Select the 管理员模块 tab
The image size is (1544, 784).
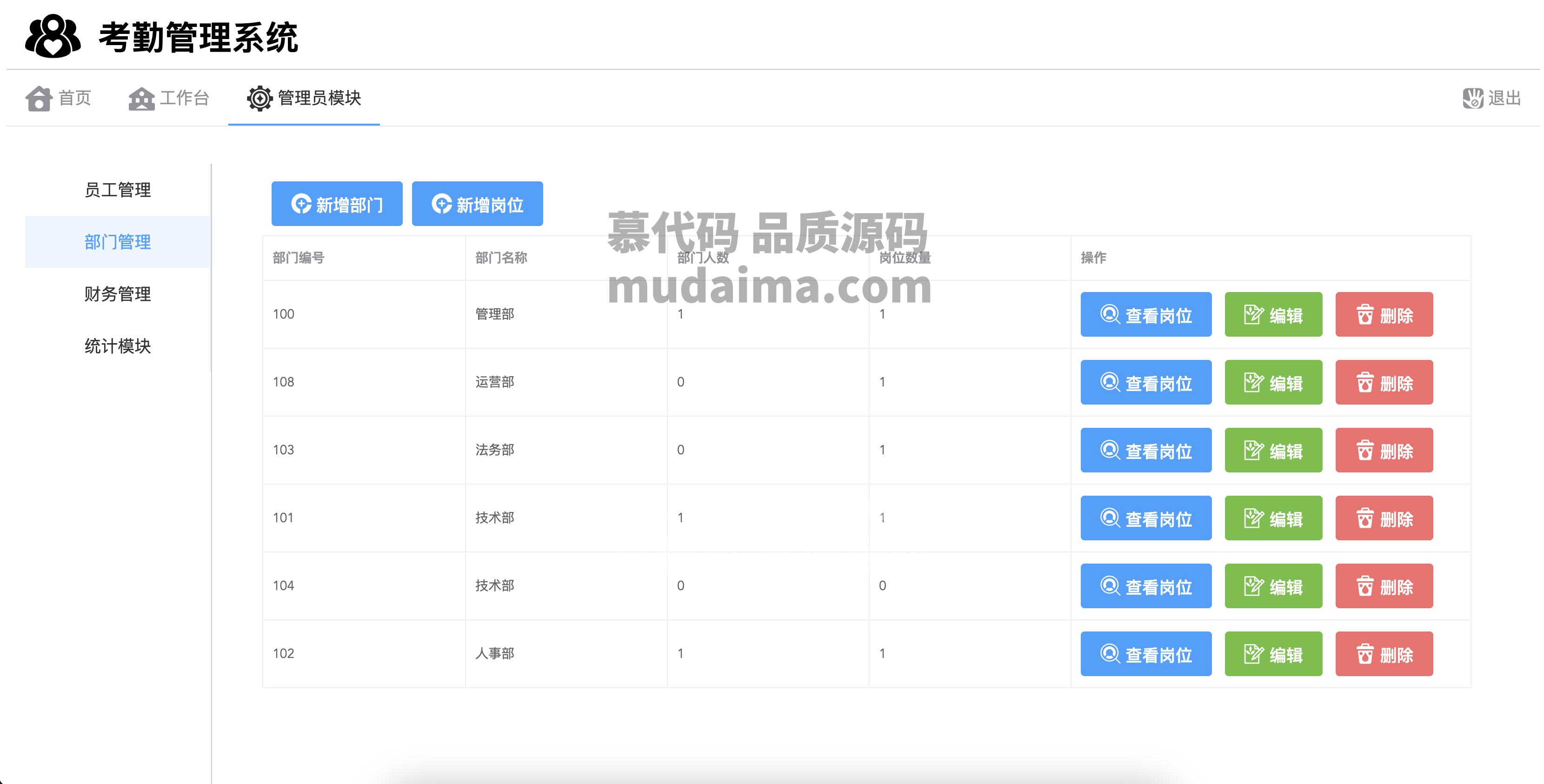(304, 98)
